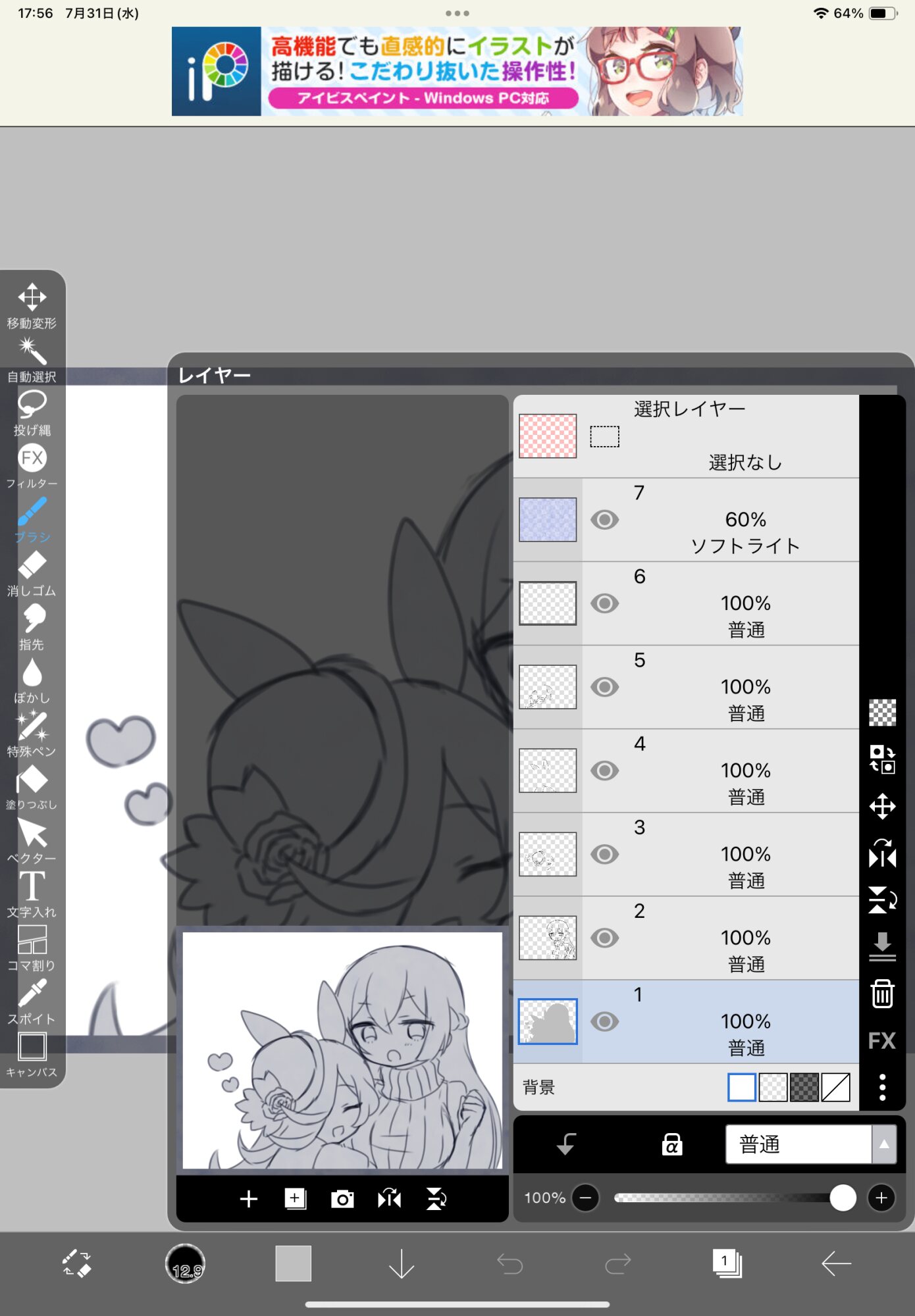Toggle visibility of layer 6
This screenshot has width=915, height=1316.
(604, 603)
